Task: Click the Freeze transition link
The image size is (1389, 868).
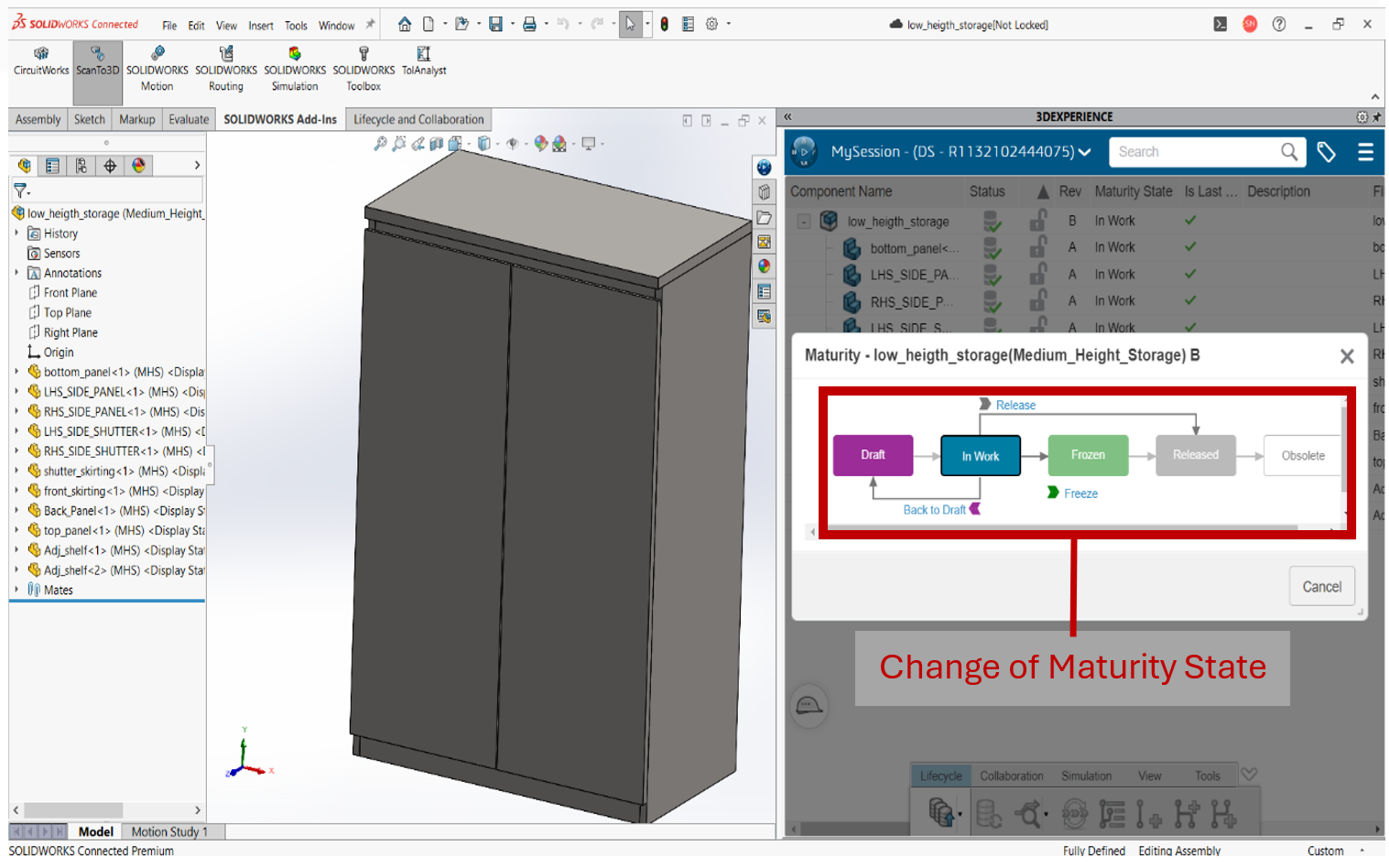Action: [1080, 494]
